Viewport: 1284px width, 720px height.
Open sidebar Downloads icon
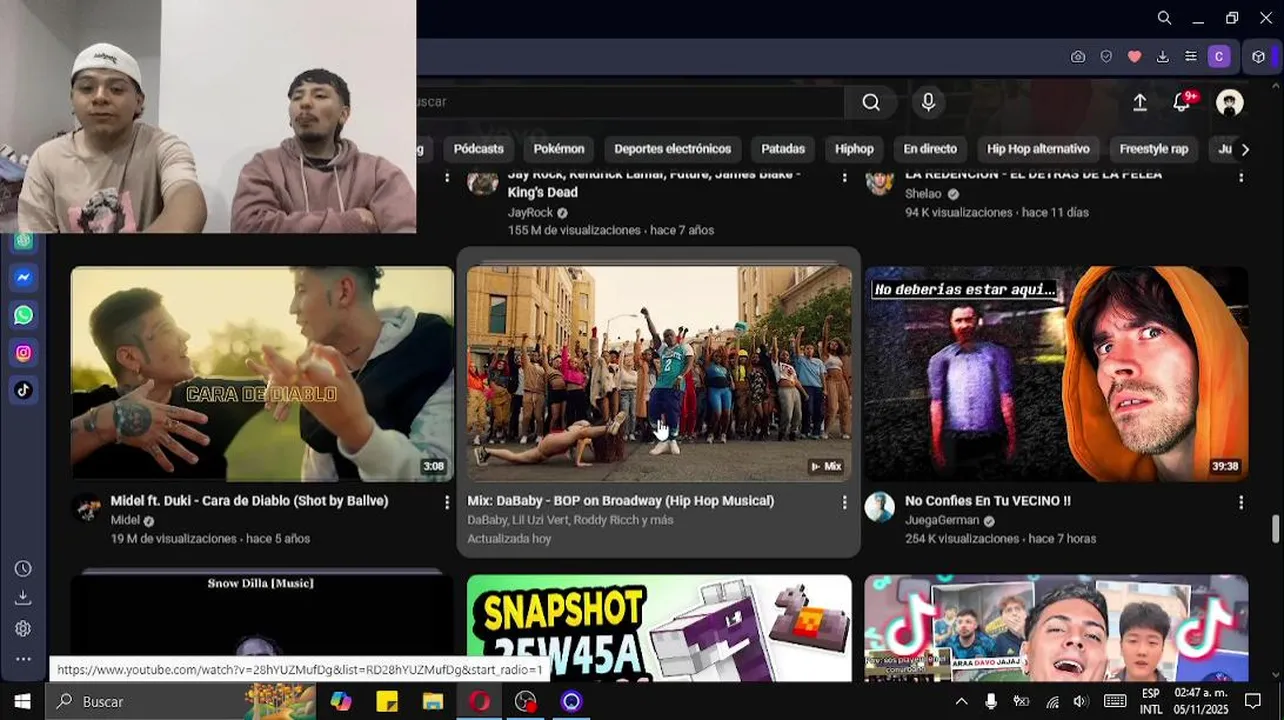coord(23,598)
